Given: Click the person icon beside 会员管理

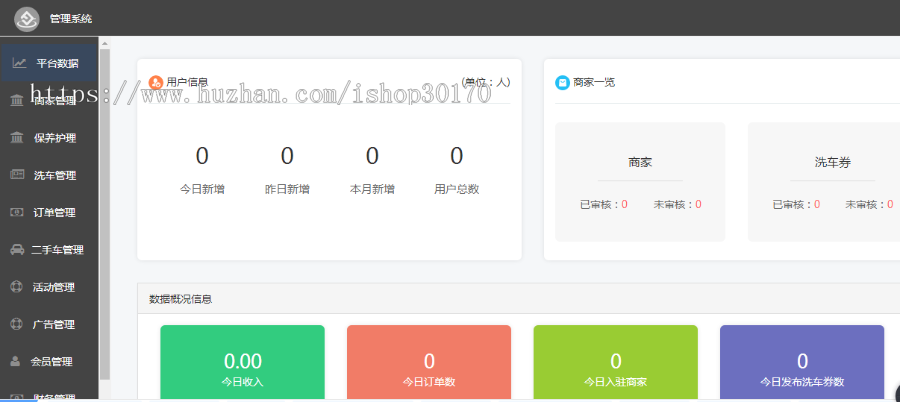Looking at the screenshot, I should pos(17,361).
